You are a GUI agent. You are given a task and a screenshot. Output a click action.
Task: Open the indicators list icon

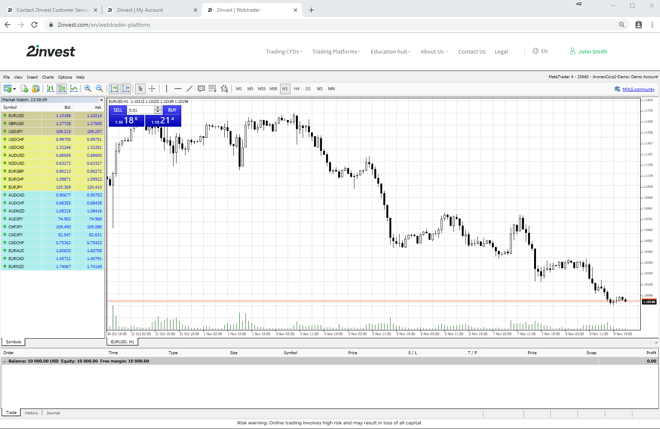(x=224, y=88)
